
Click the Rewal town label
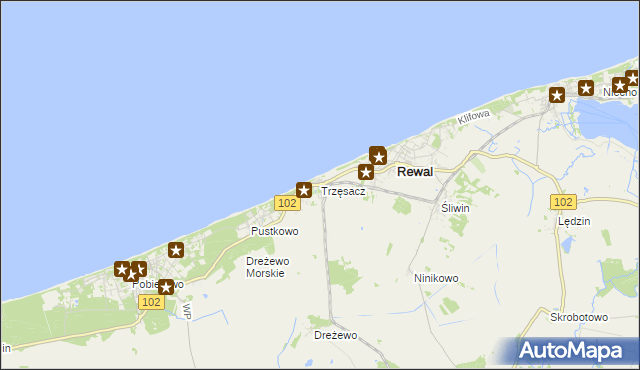[415, 172]
